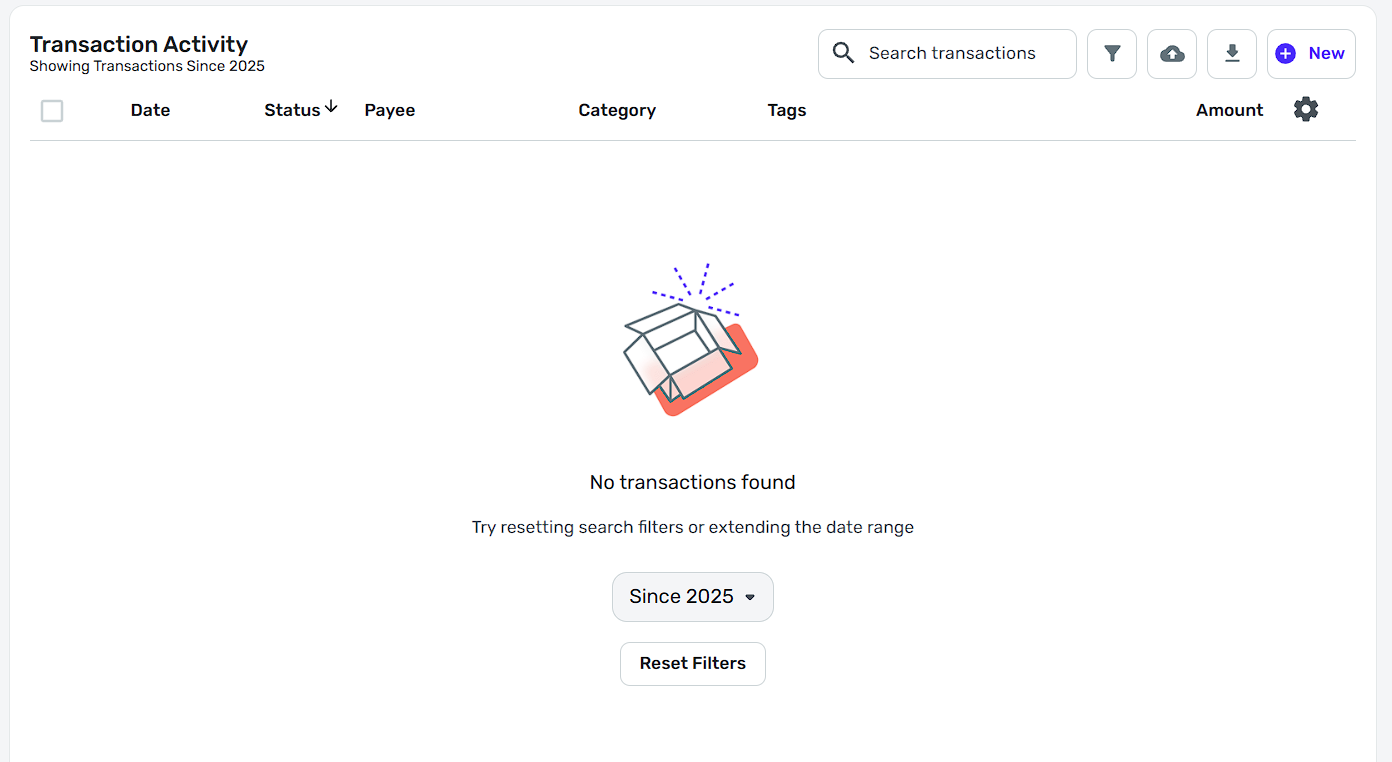Open the transaction filter funnel icon
The image size is (1392, 762).
click(x=1112, y=54)
